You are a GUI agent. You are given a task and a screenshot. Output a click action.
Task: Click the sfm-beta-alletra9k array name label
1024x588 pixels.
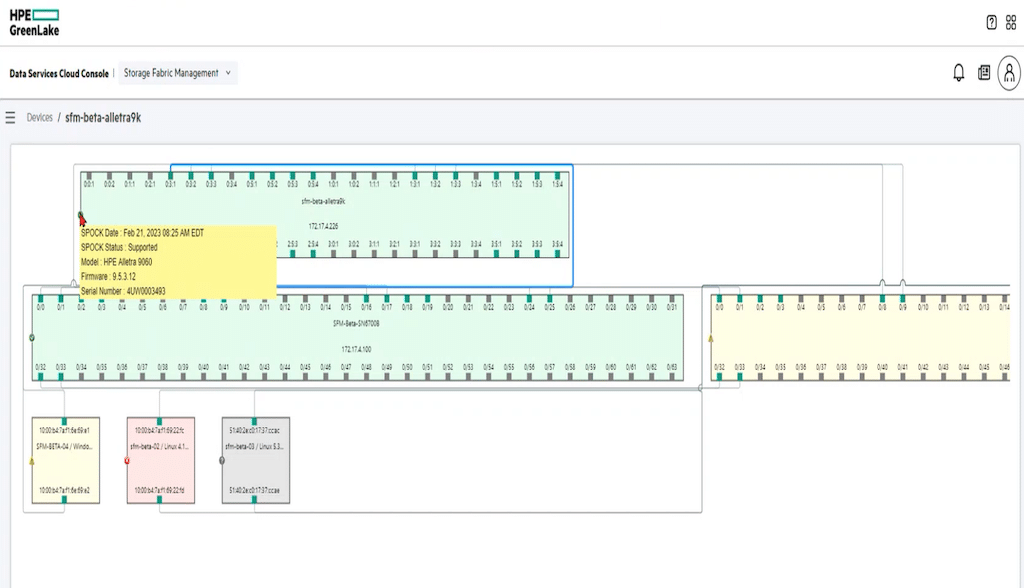click(323, 201)
